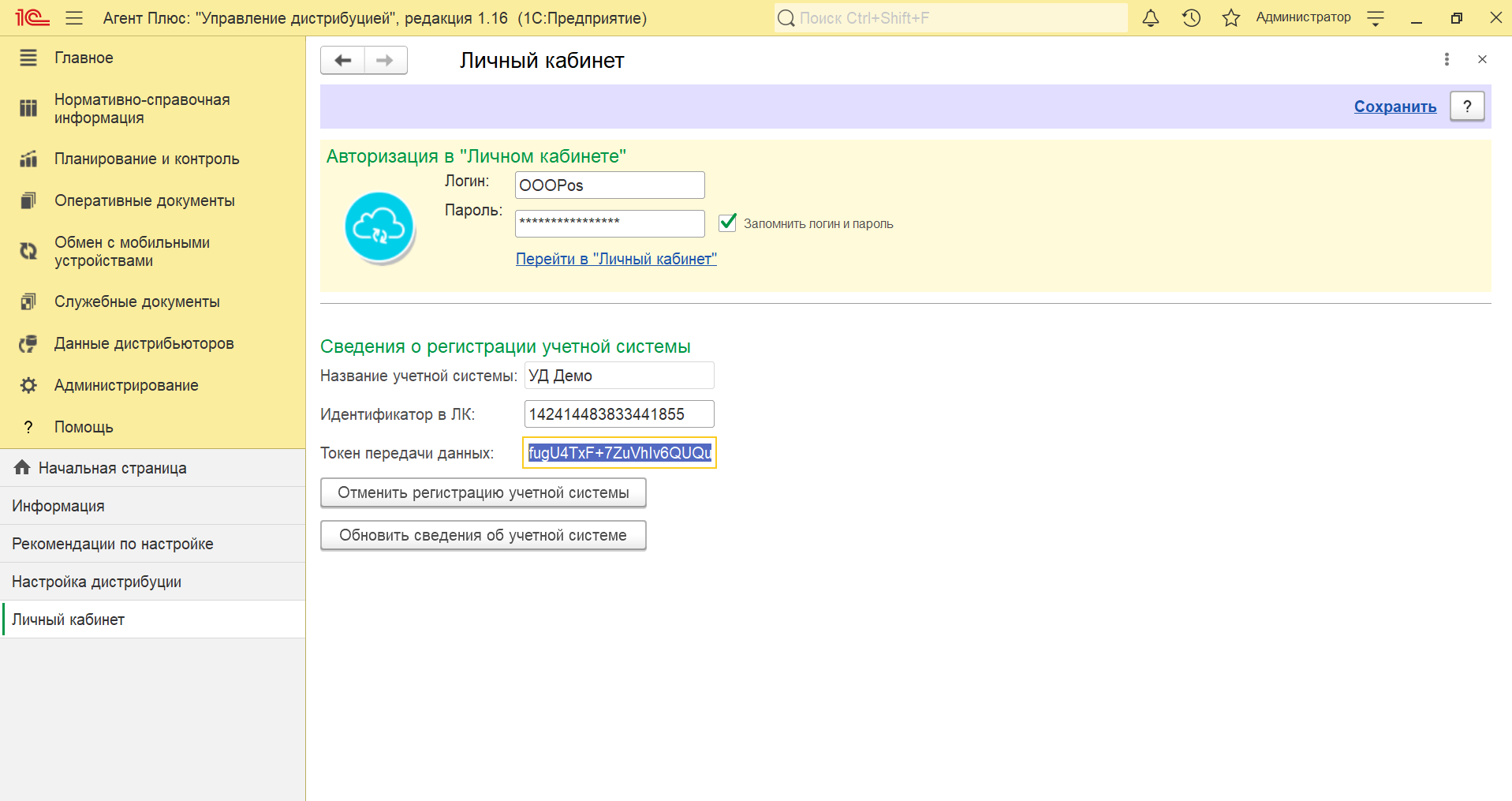Toggle the remember login and password checkbox
Screen dimensions: 1512x801
click(727, 223)
